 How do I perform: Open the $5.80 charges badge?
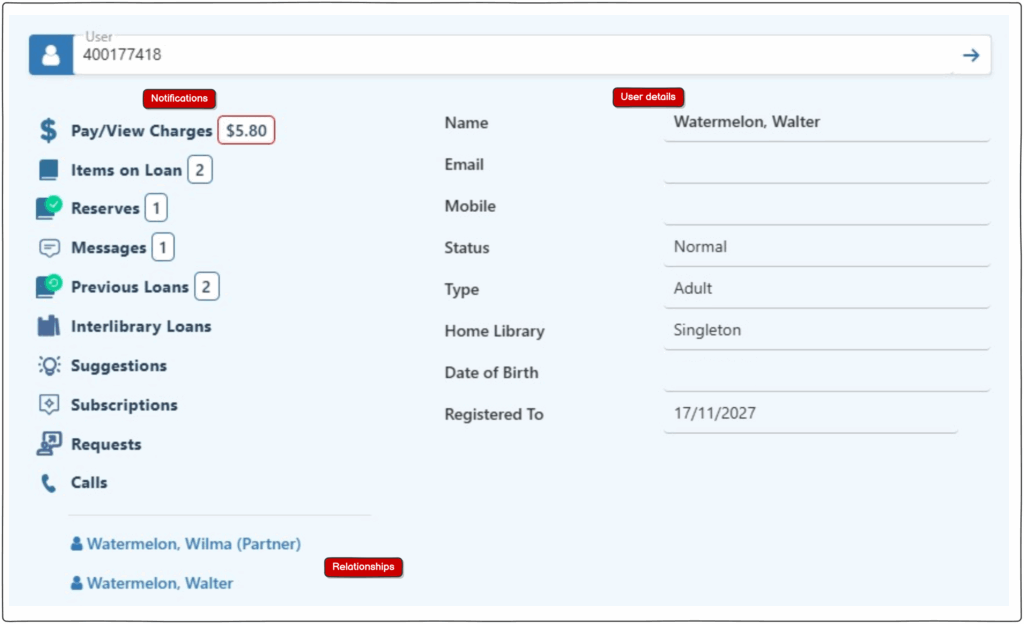point(246,131)
